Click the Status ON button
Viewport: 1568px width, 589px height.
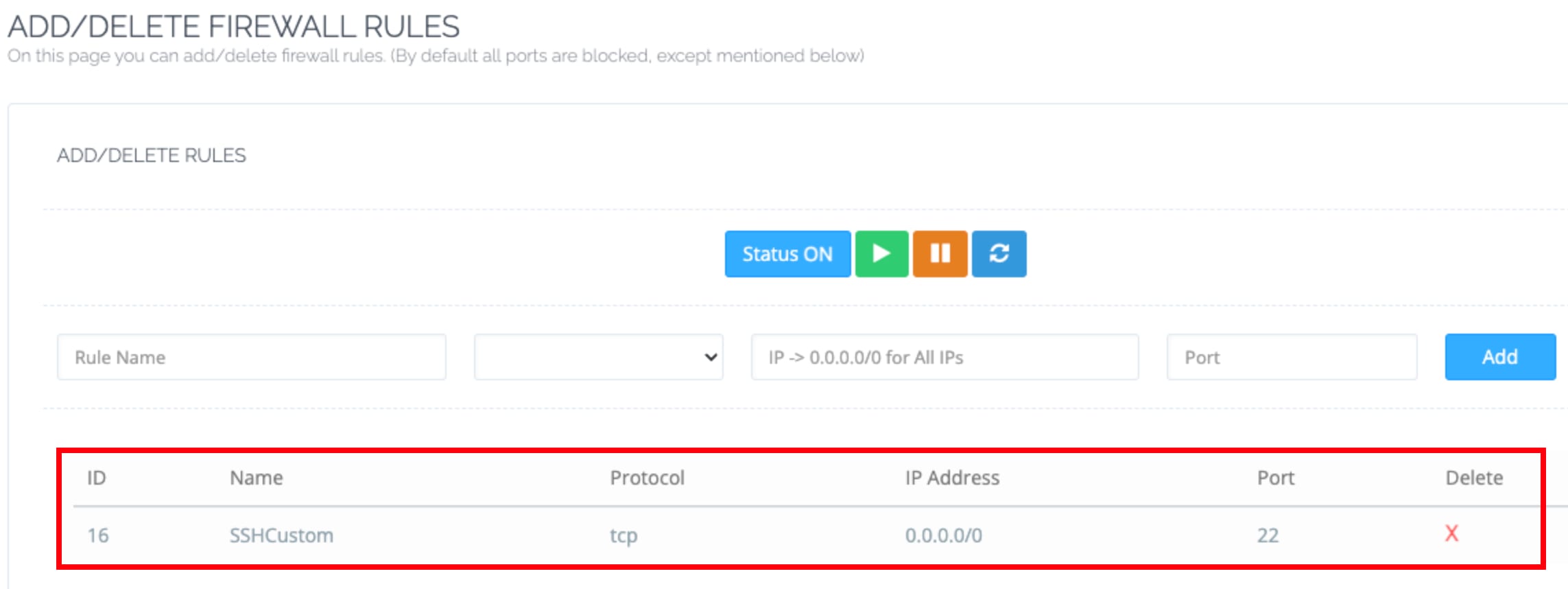pyautogui.click(x=787, y=254)
